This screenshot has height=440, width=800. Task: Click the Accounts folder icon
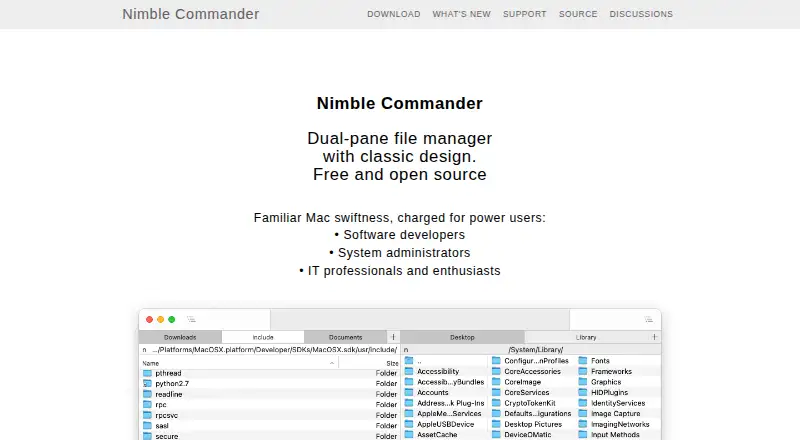(x=409, y=392)
